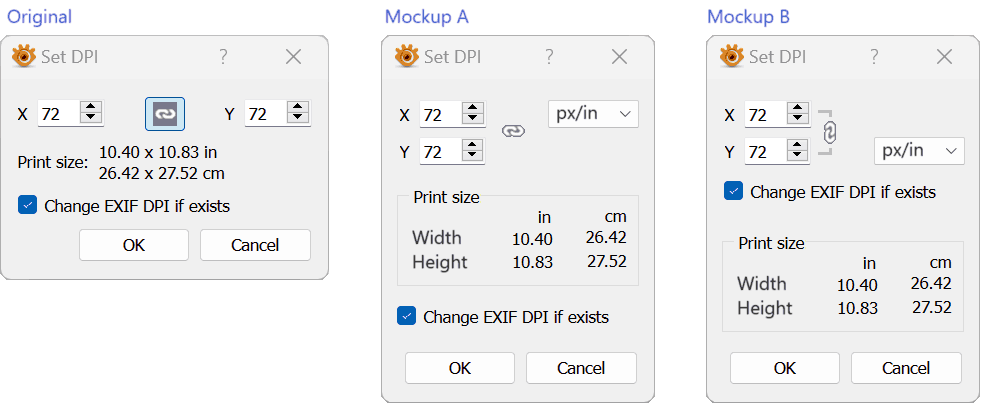Click the chain link button in Original dialog
The height and width of the screenshot is (403, 981).
[165, 114]
